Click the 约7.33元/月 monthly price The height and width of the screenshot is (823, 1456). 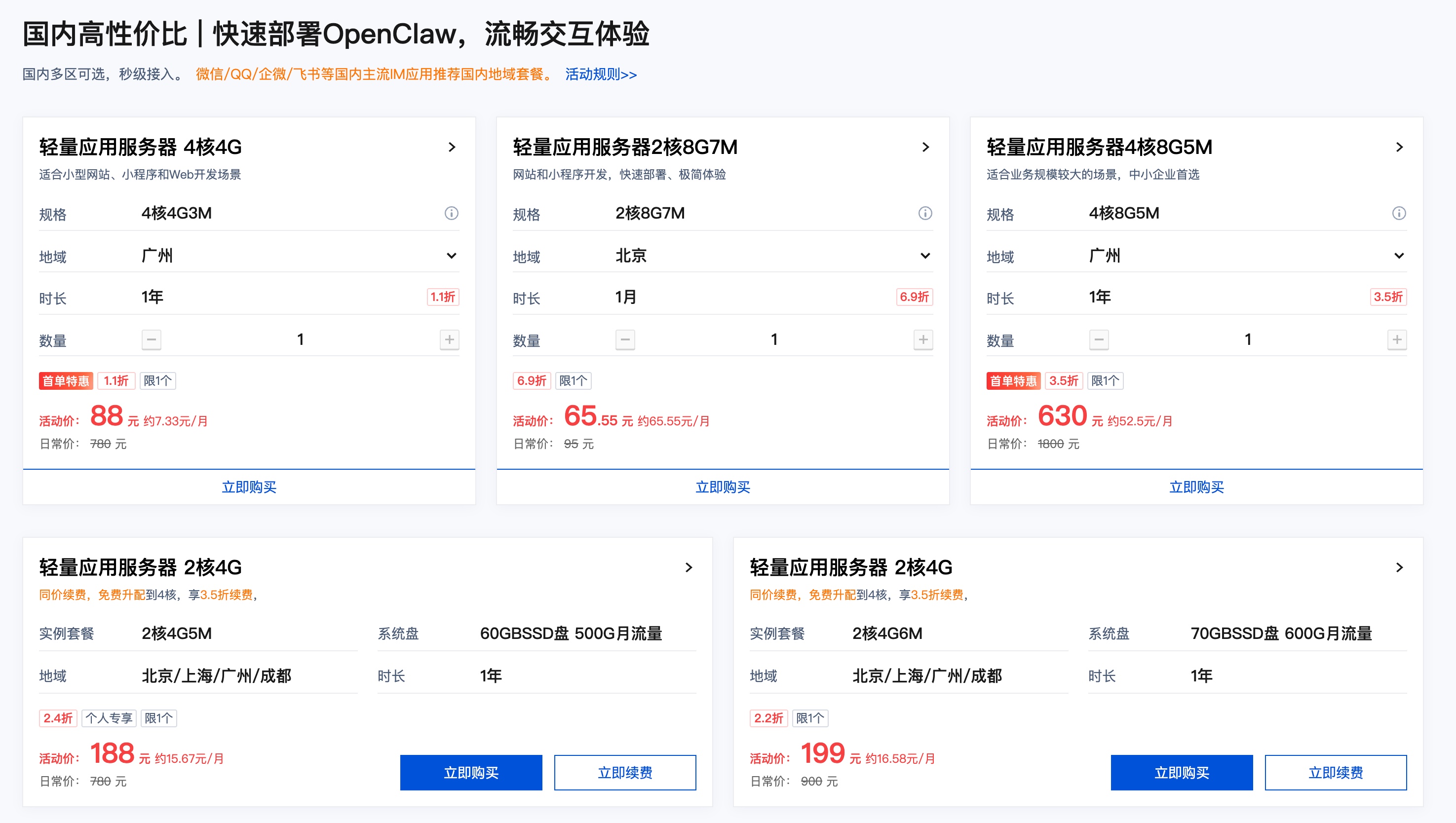[175, 421]
